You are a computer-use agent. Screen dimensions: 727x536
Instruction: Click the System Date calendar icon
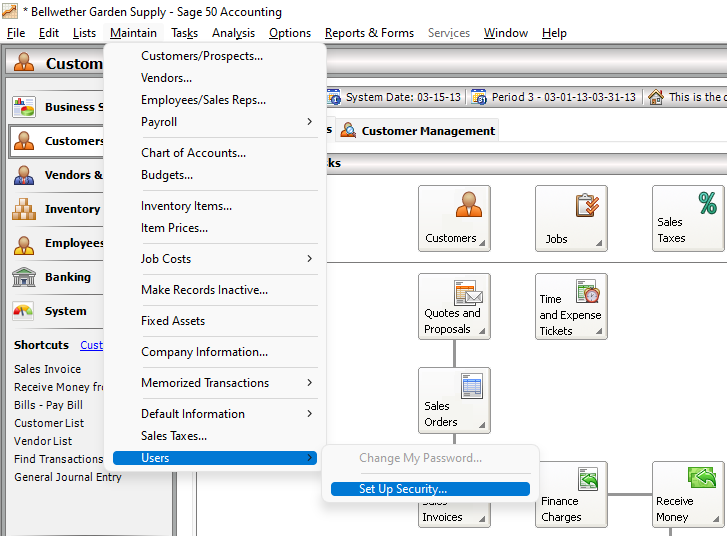334,97
